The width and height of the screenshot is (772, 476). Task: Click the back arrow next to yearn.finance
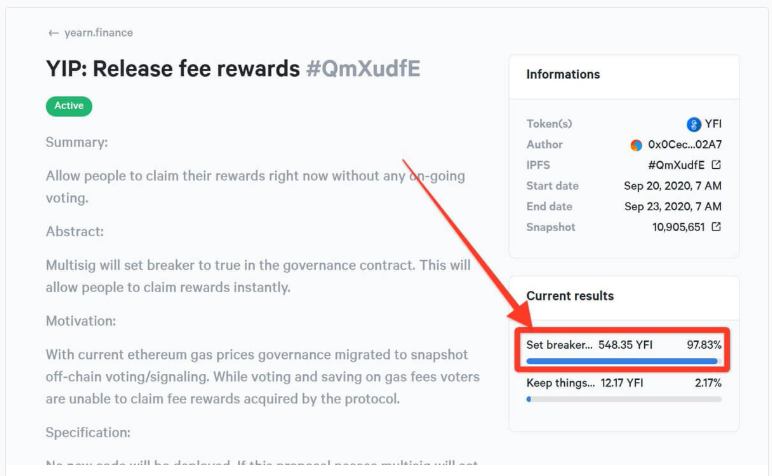click(x=53, y=33)
